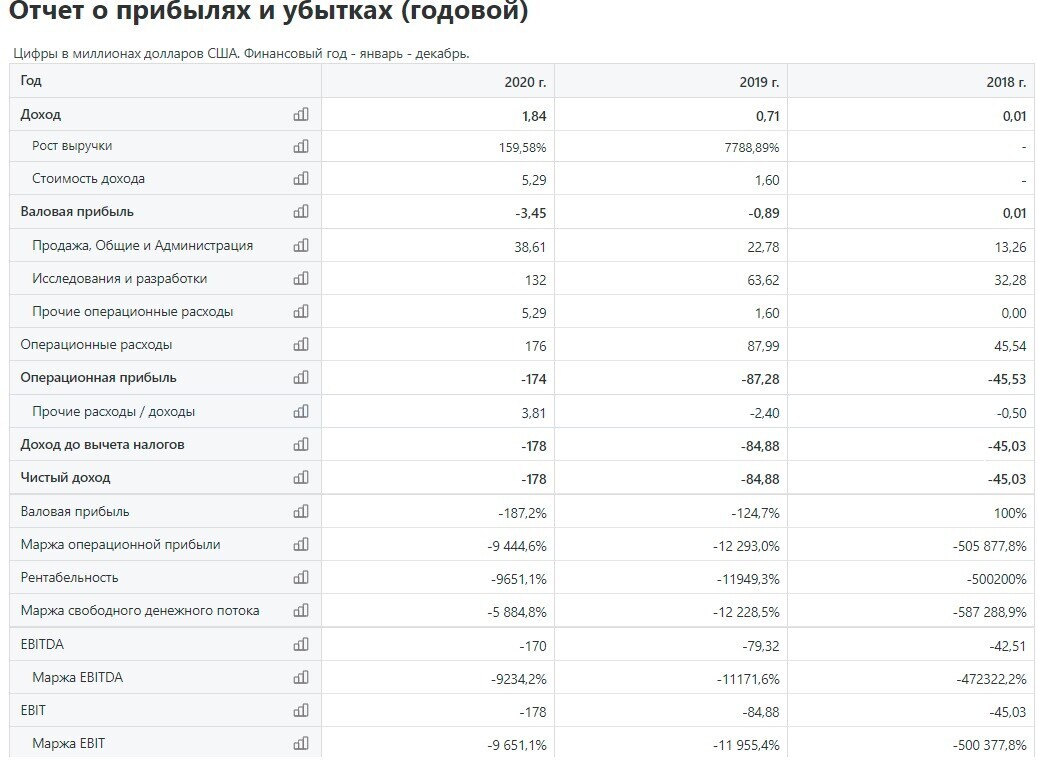This screenshot has height=766, width=1038.
Task: Click EBITDA 2019 value -79,32
Action: tap(761, 646)
